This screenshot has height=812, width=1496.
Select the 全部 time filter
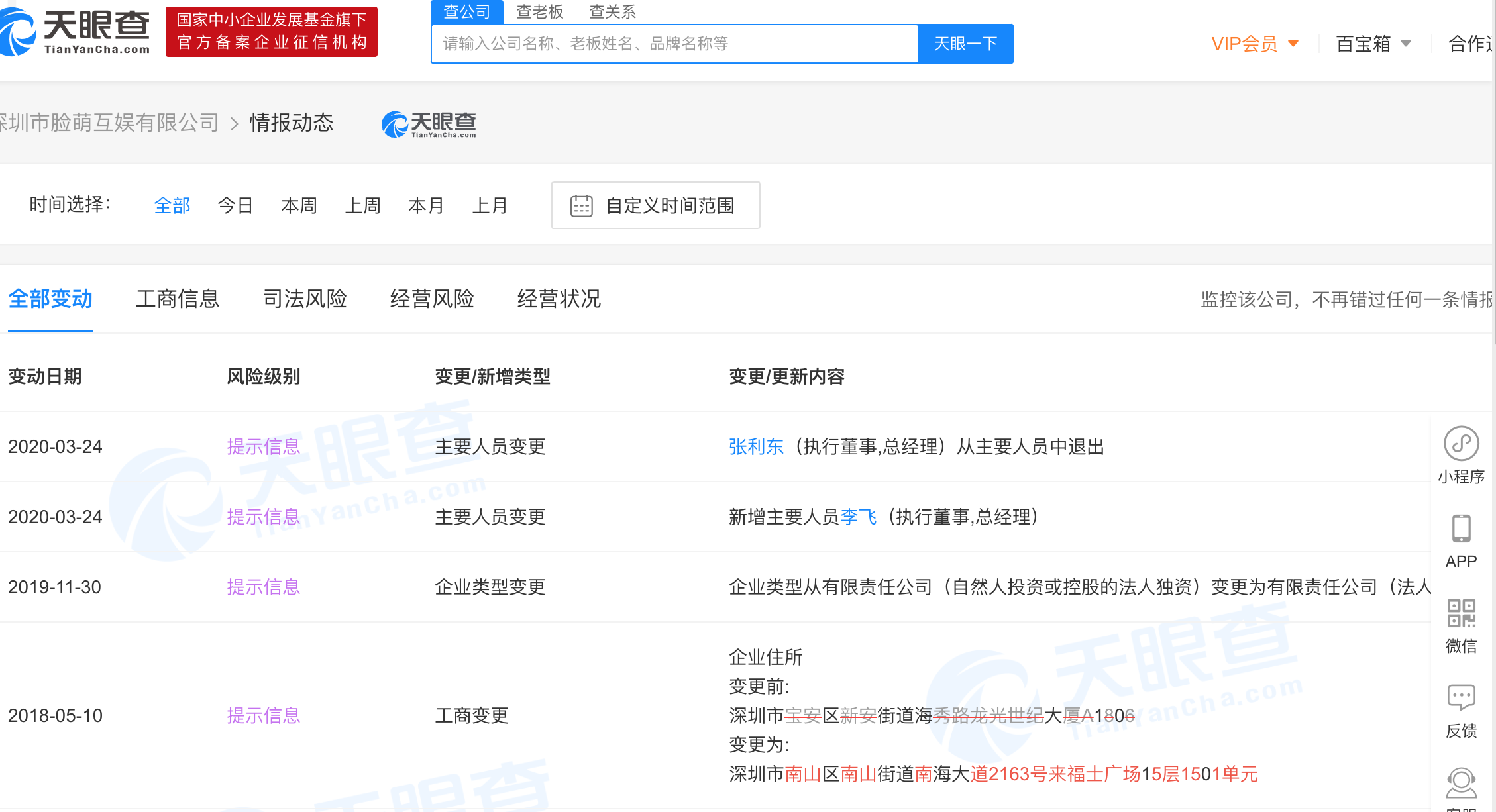coord(172,206)
